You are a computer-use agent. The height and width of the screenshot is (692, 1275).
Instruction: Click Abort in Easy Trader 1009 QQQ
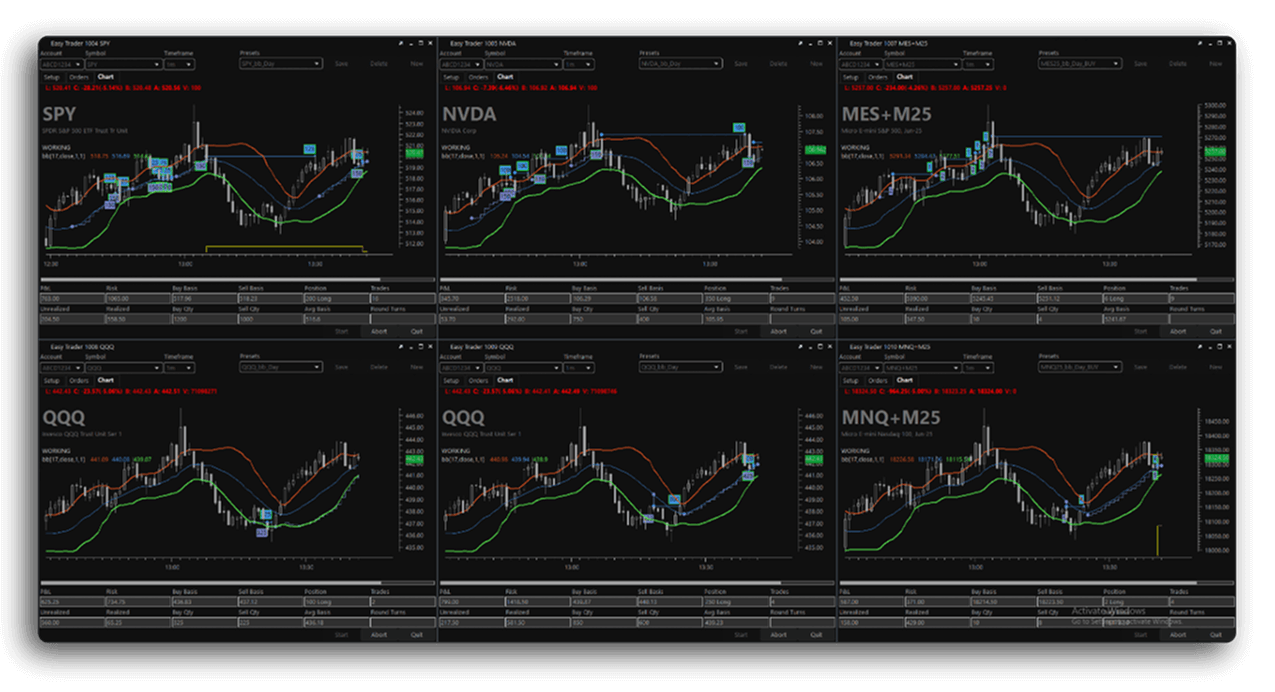[x=778, y=634]
